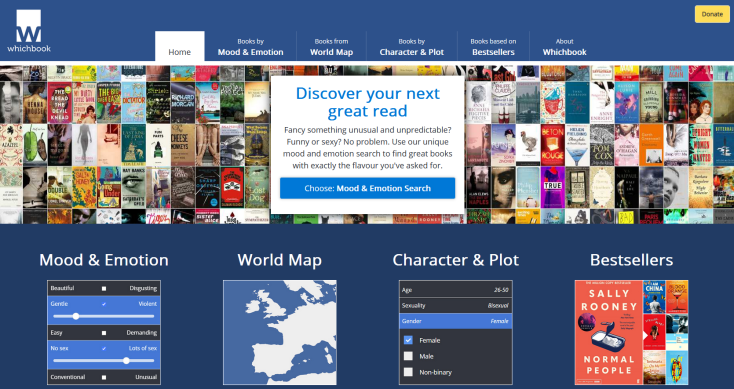The width and height of the screenshot is (734, 389).
Task: Open the Upright Women Wanted cover
Action: click(x=700, y=145)
